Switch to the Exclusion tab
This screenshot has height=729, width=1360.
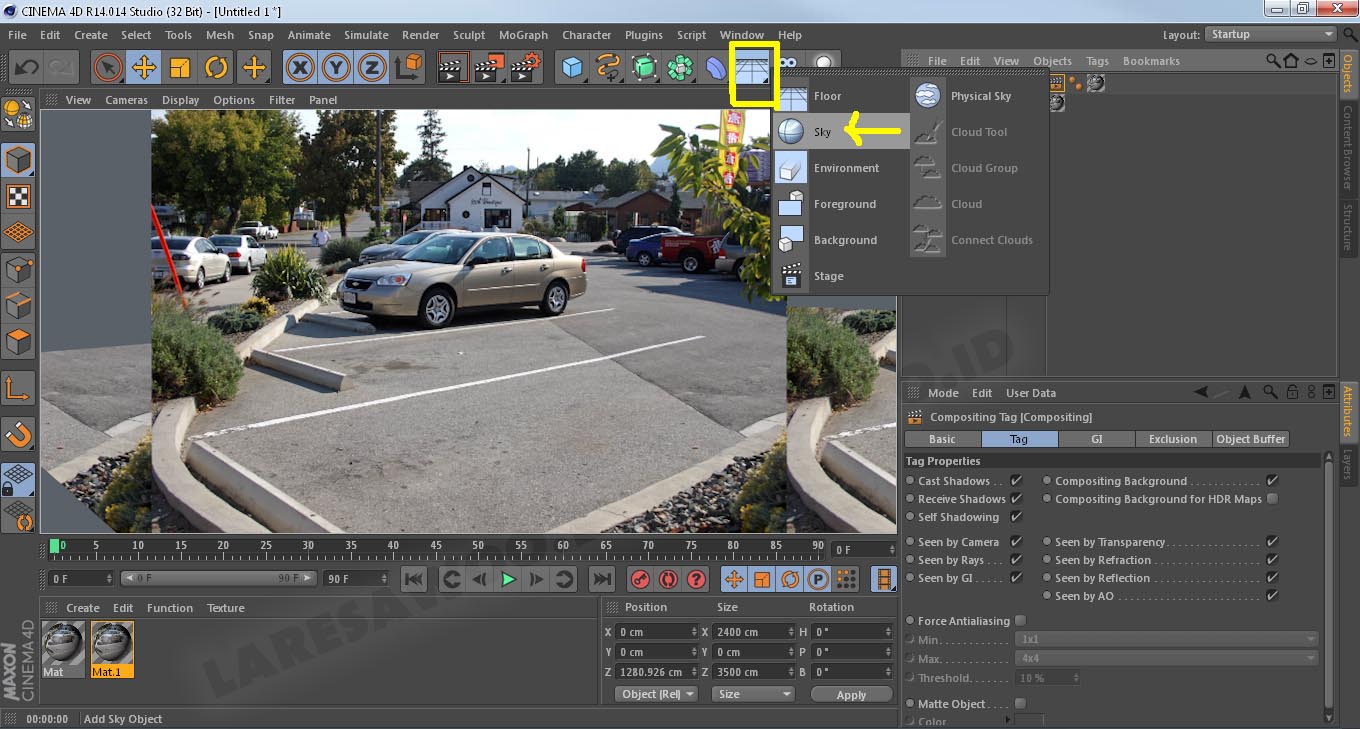[x=1173, y=438]
